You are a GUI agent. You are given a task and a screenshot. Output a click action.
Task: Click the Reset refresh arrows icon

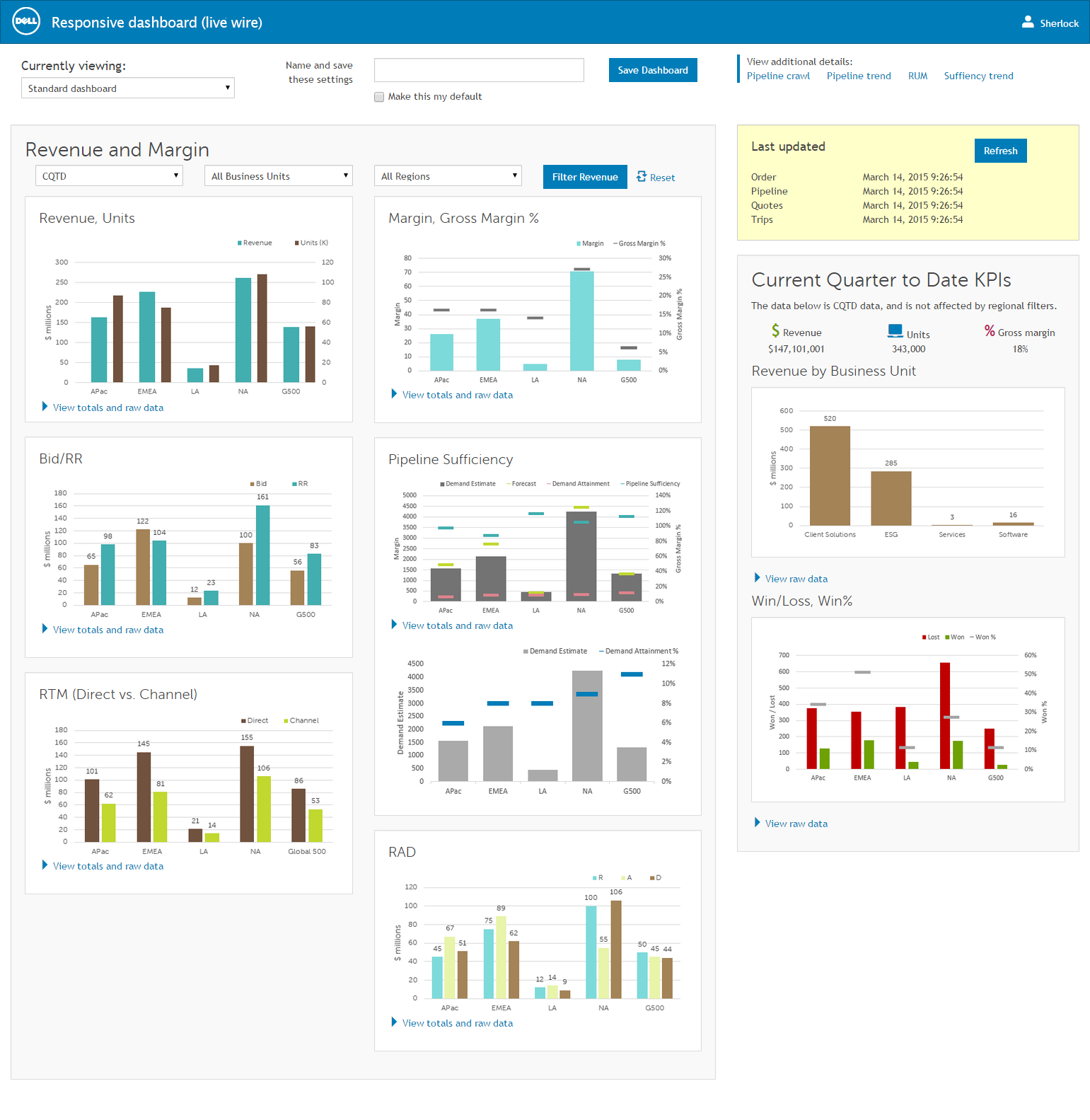point(641,177)
